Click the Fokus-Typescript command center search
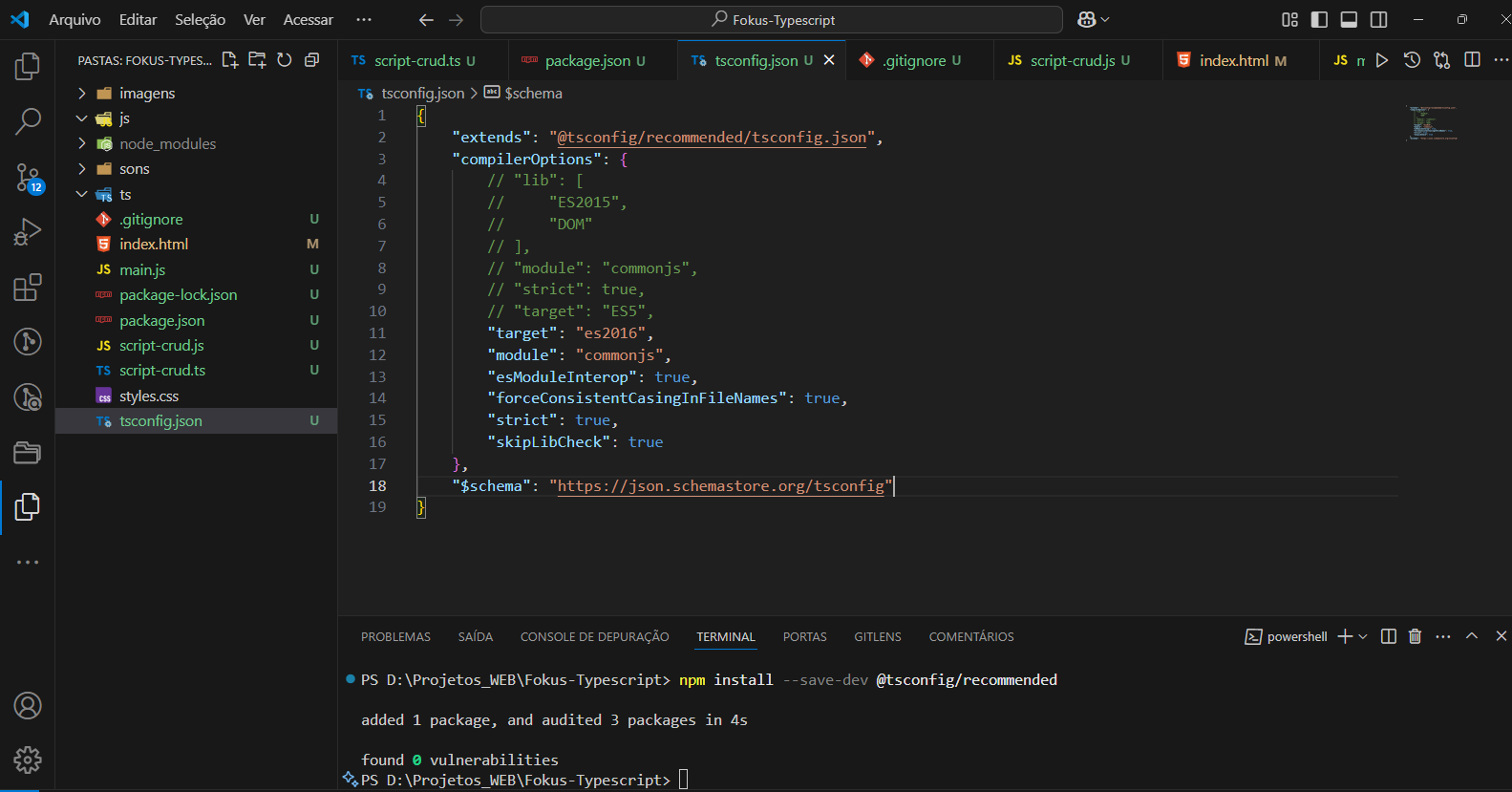 [772, 19]
